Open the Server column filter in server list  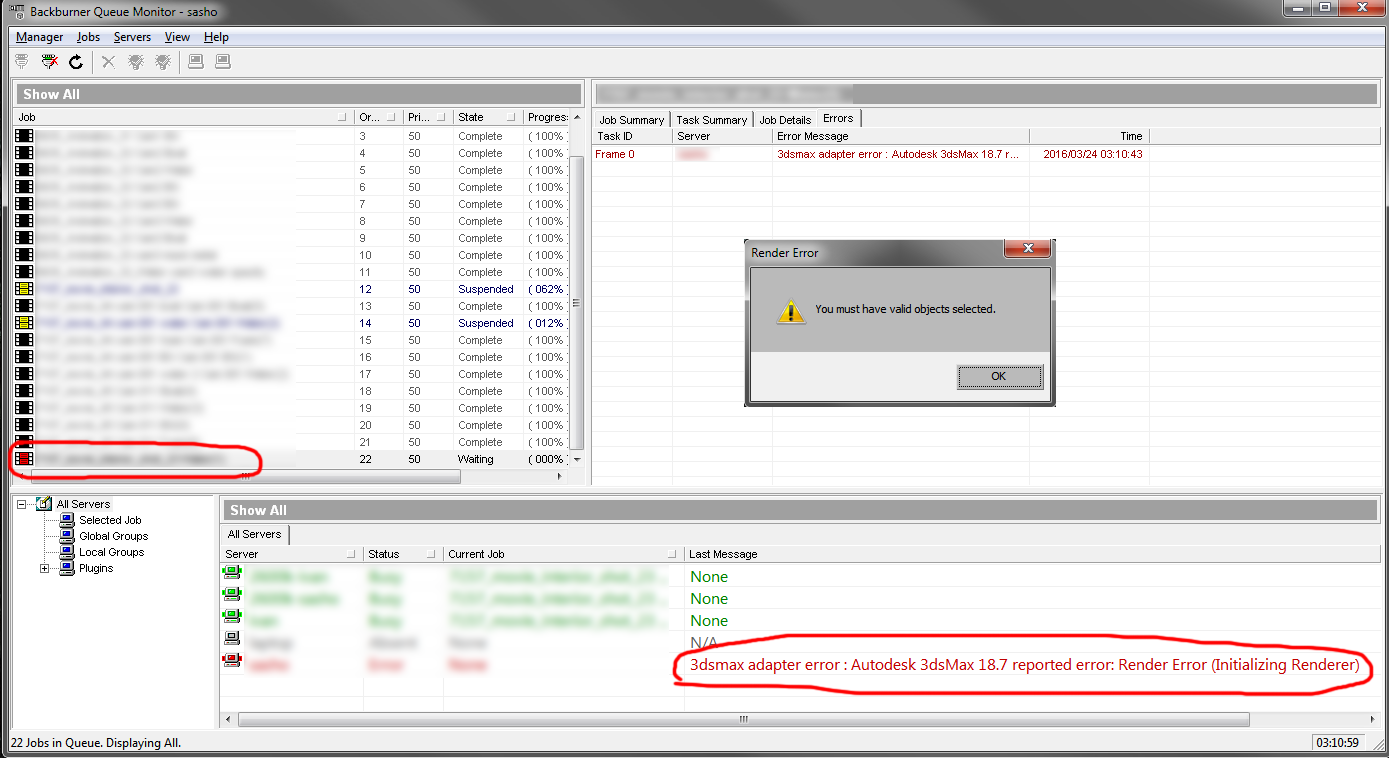click(x=351, y=554)
